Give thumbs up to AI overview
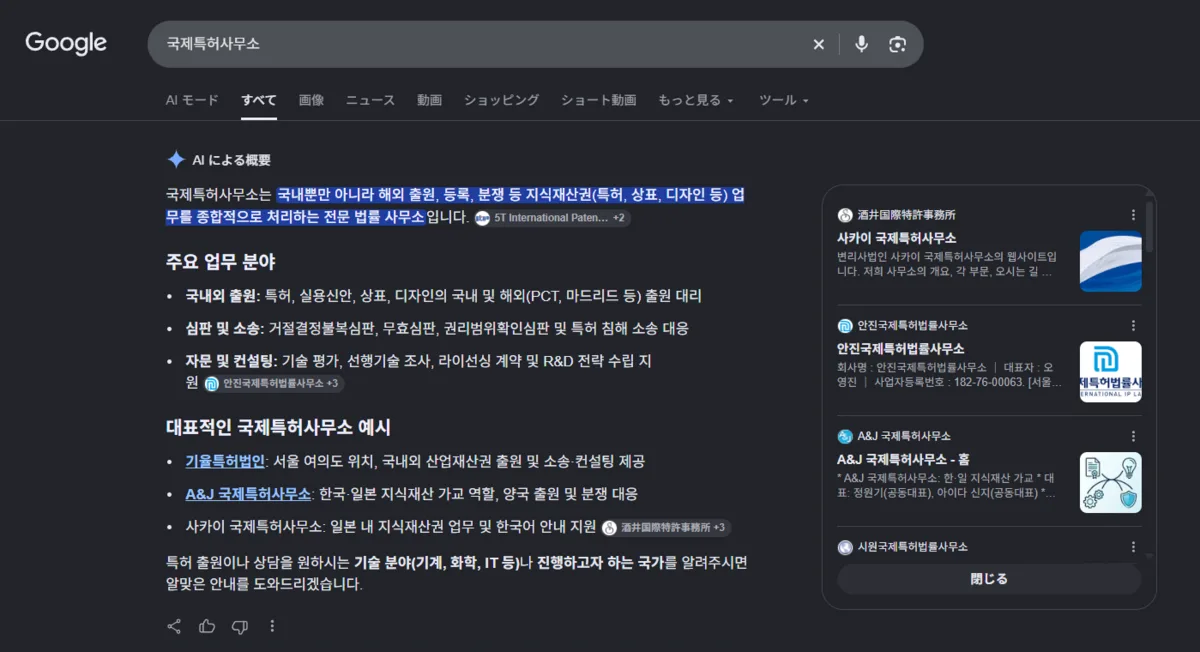The image size is (1200, 652). (207, 626)
